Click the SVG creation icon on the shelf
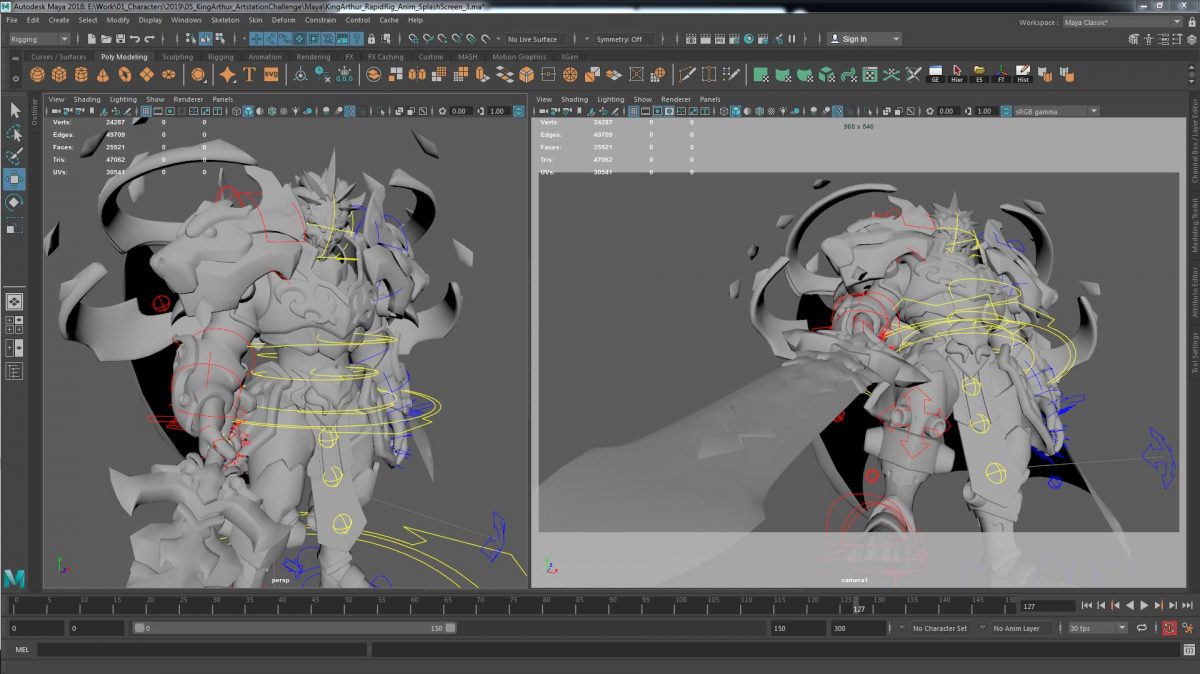1200x674 pixels. tap(271, 73)
